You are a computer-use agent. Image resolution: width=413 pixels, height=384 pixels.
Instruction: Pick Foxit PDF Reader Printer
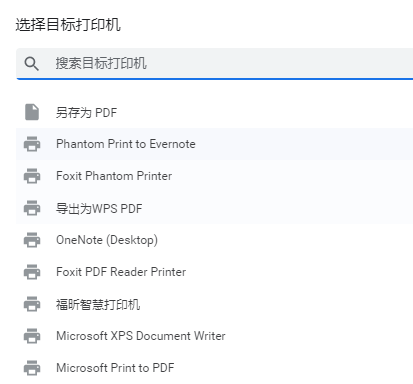pyautogui.click(x=215, y=272)
